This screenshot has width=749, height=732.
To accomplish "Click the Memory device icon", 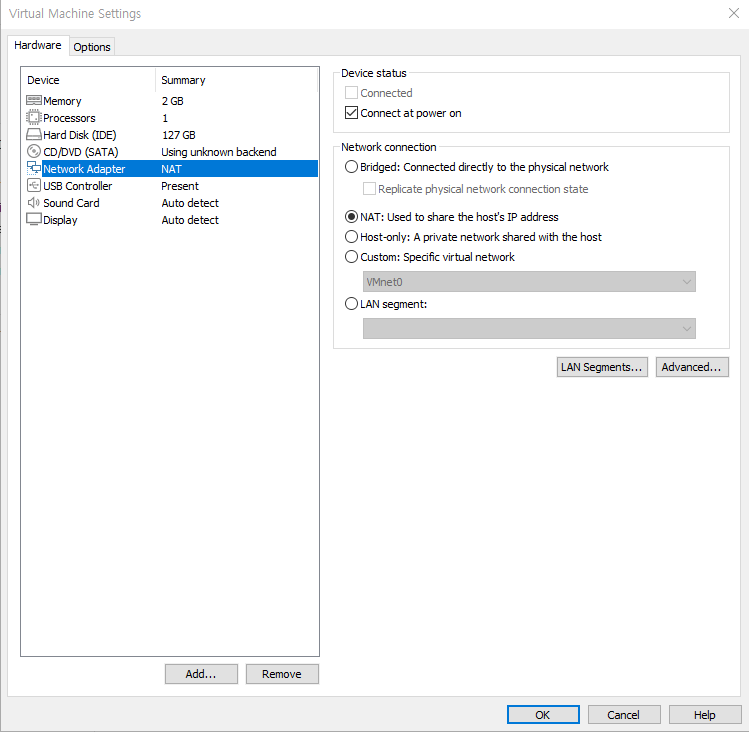I will click(33, 100).
